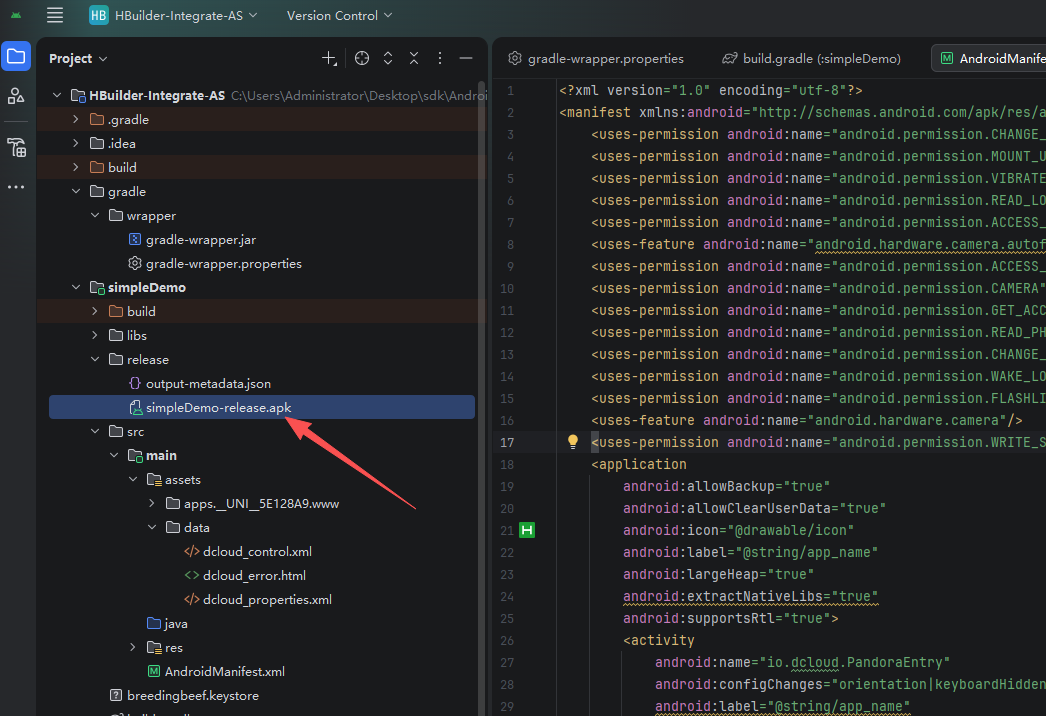Viewport: 1046px width, 716px height.
Task: Collapse the assets folder
Action: [x=133, y=480]
